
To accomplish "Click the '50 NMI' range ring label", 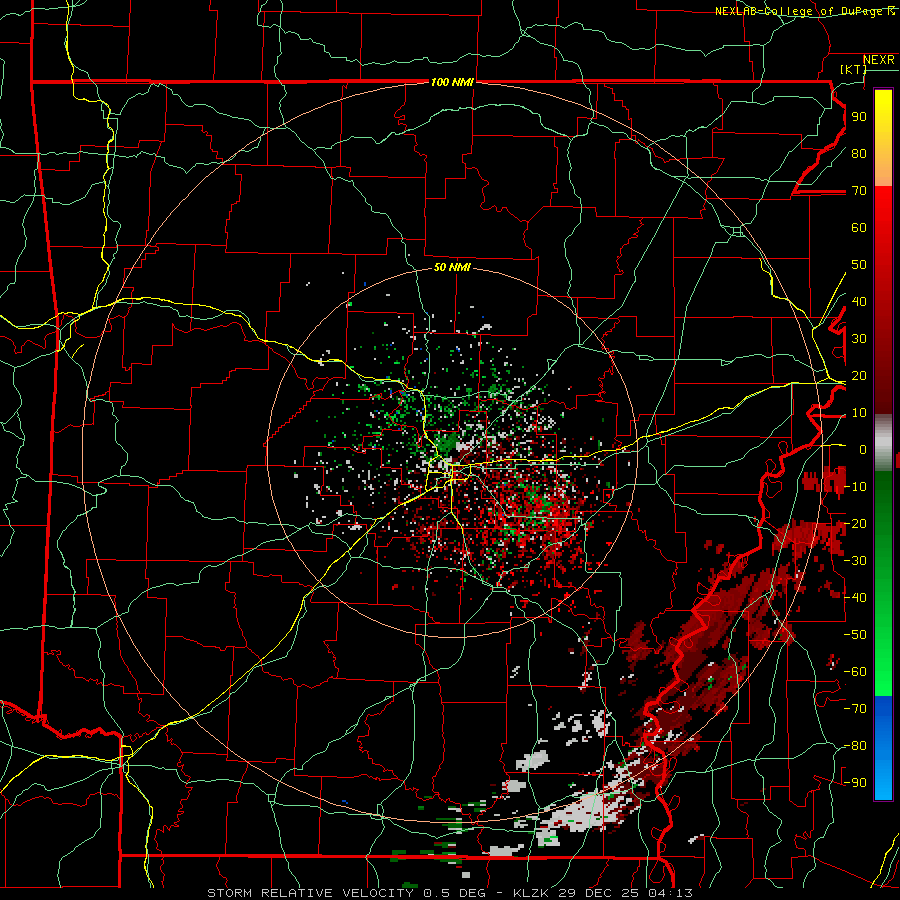I will click(452, 267).
